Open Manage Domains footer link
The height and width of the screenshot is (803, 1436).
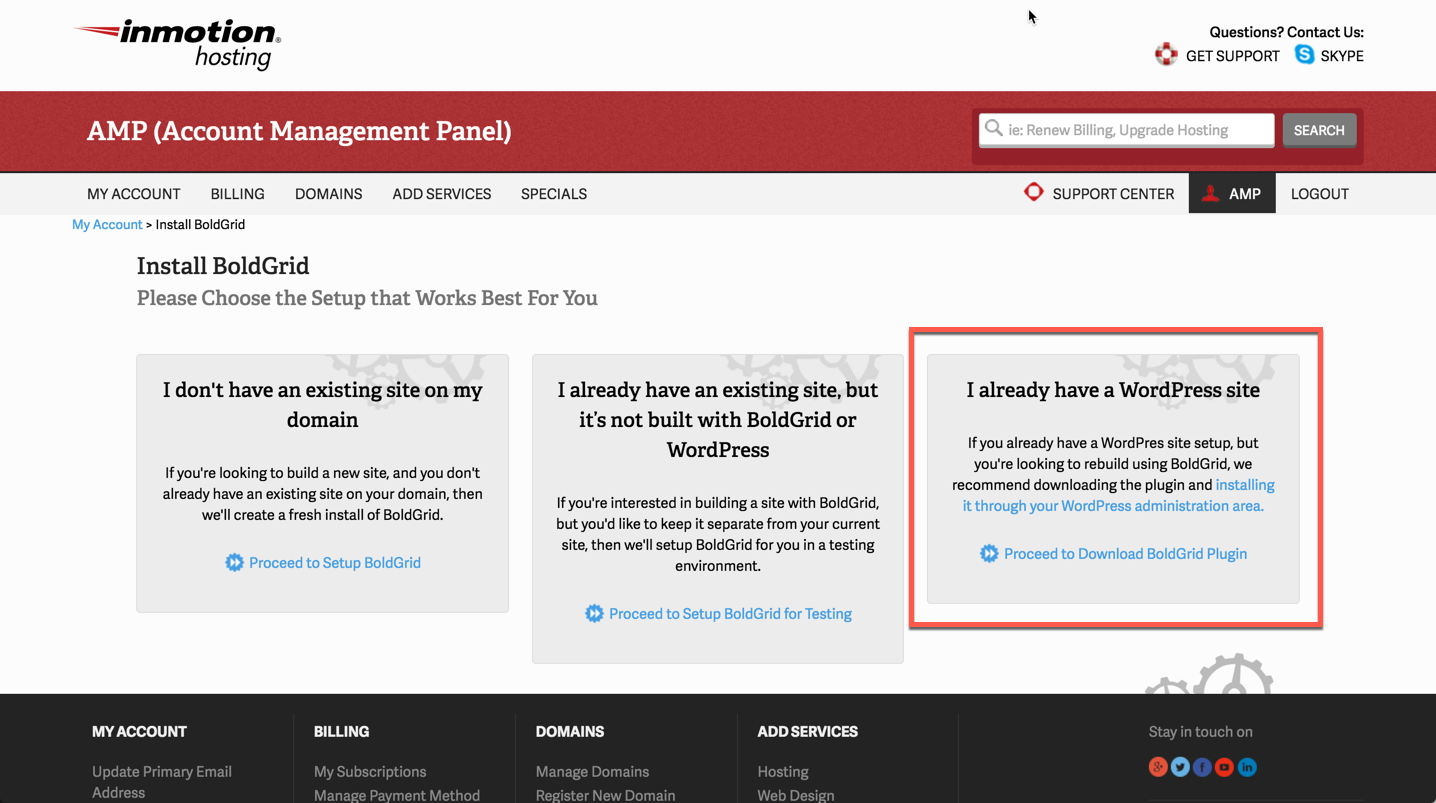pyautogui.click(x=592, y=772)
